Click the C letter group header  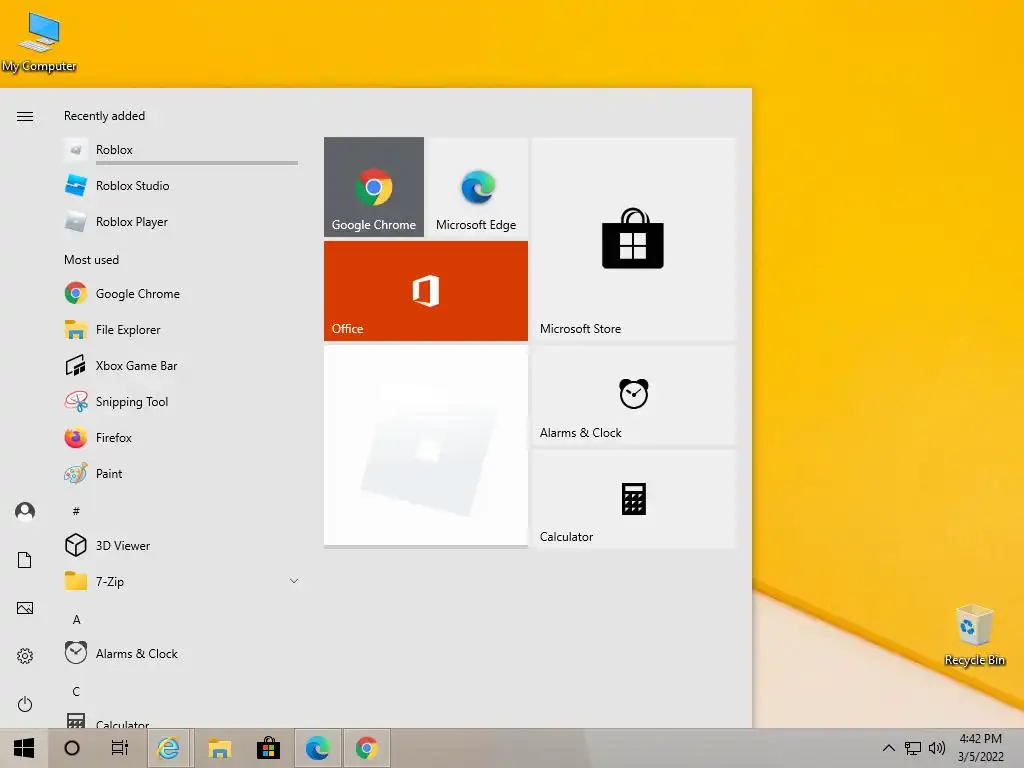tap(76, 691)
